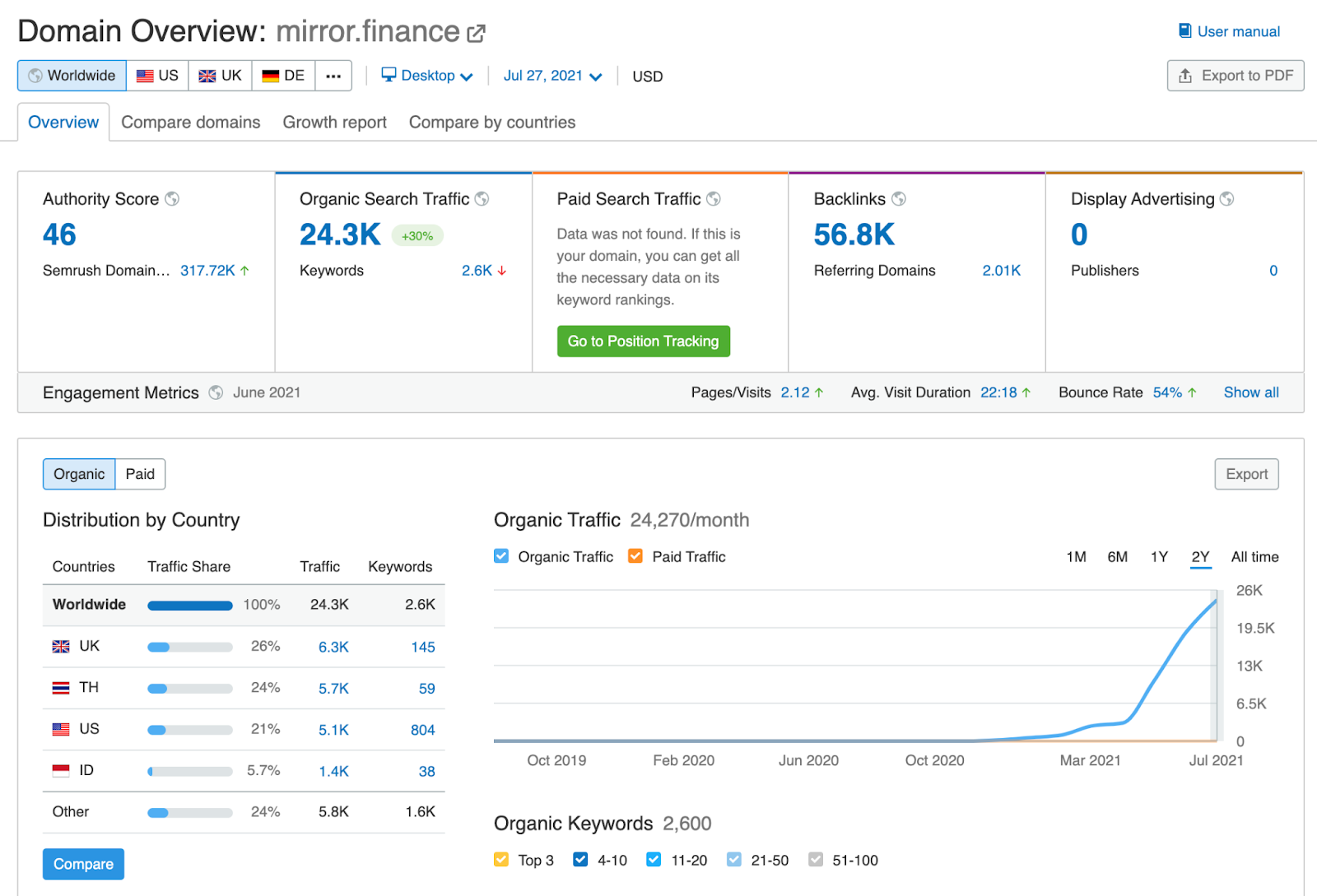This screenshot has width=1317, height=896.
Task: Click US flag in country distribution table
Action: 61,729
